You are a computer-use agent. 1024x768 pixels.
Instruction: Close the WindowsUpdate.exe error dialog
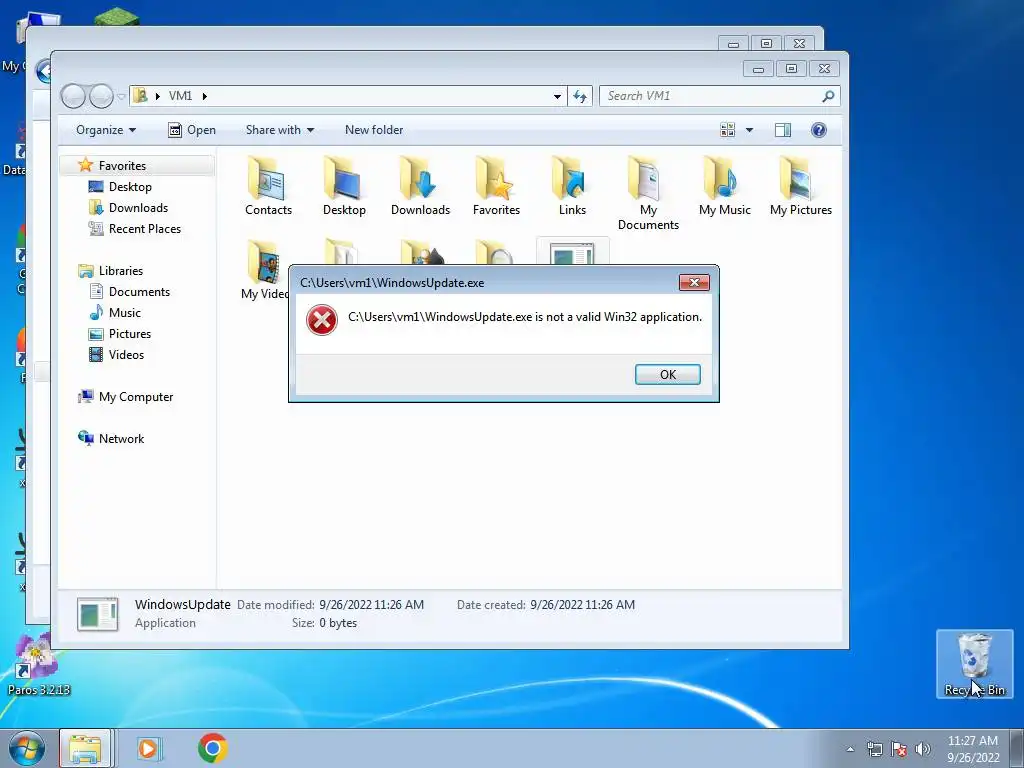(x=694, y=282)
